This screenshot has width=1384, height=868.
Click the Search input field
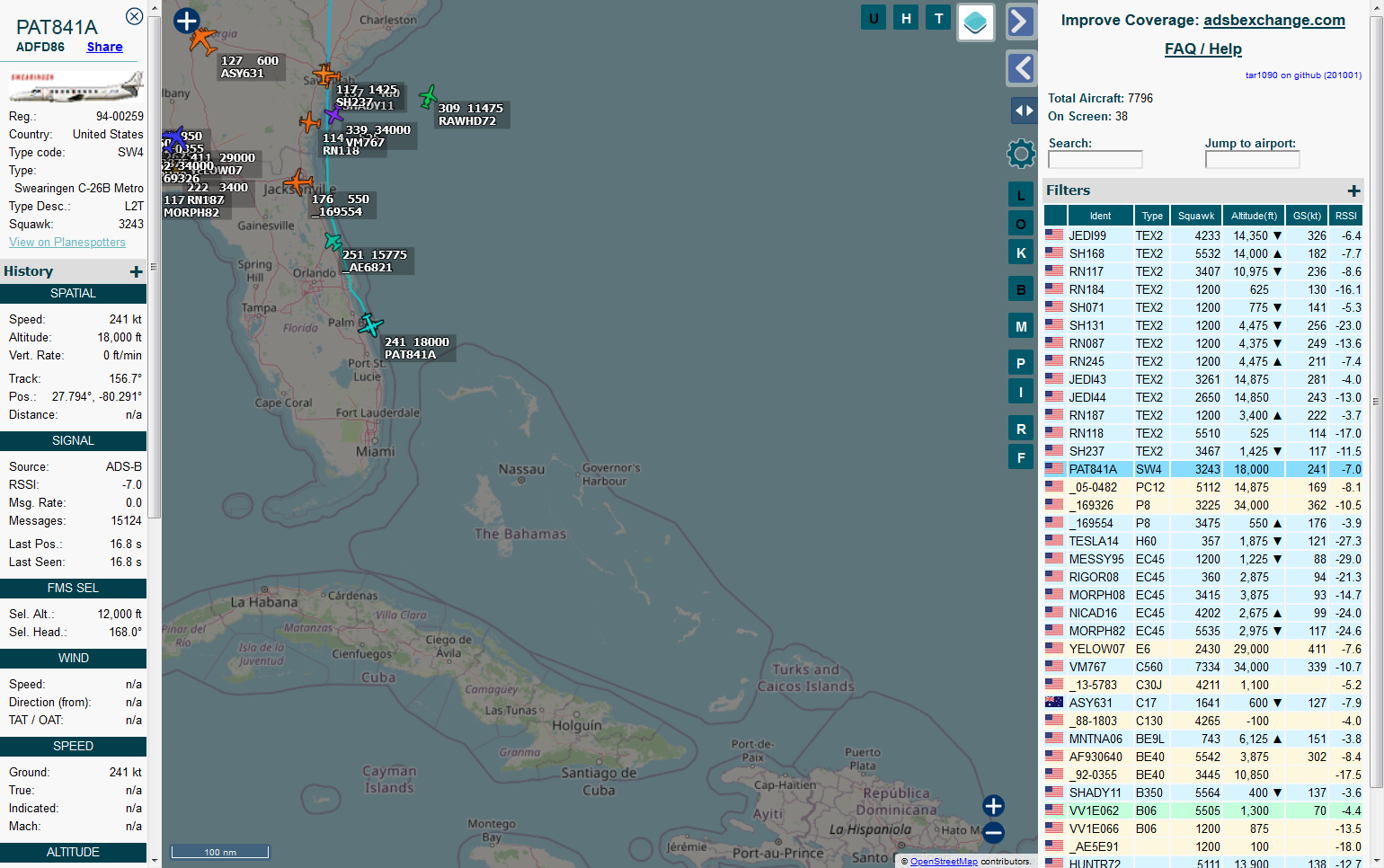[x=1095, y=159]
